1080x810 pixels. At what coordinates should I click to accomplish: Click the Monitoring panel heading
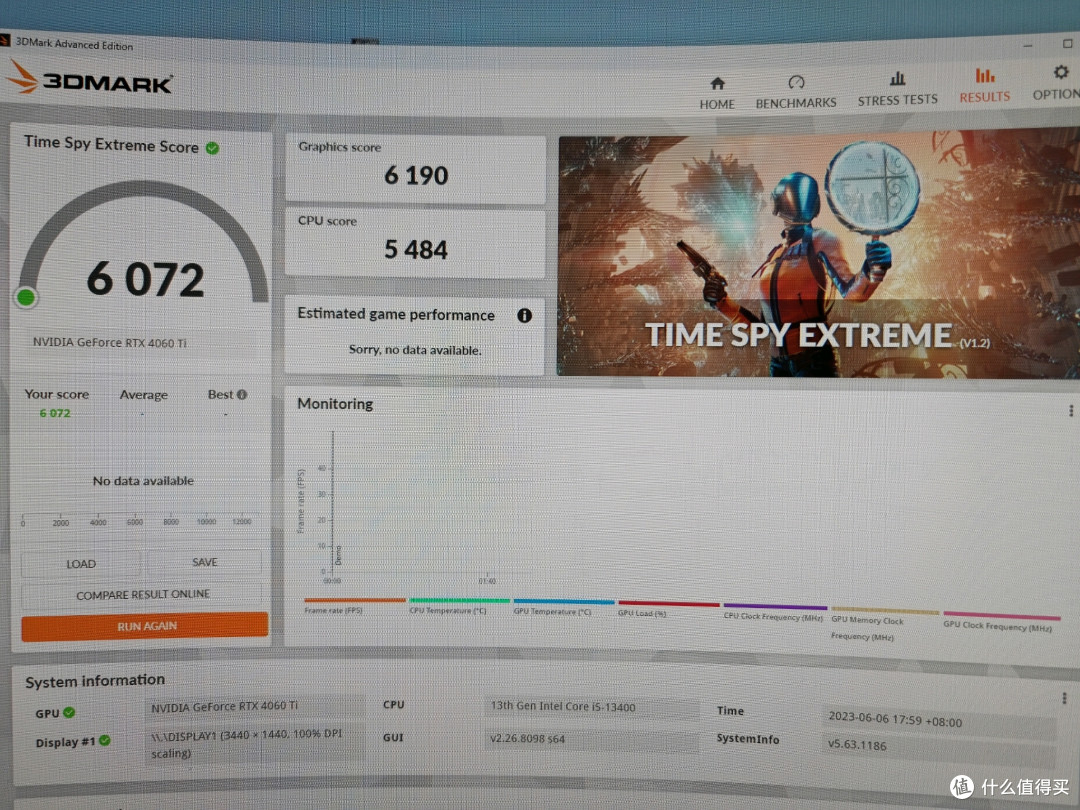pos(335,404)
